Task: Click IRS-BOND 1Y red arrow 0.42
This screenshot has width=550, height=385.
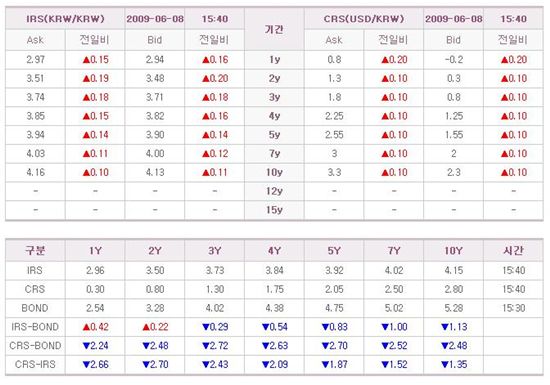Action: point(95,327)
